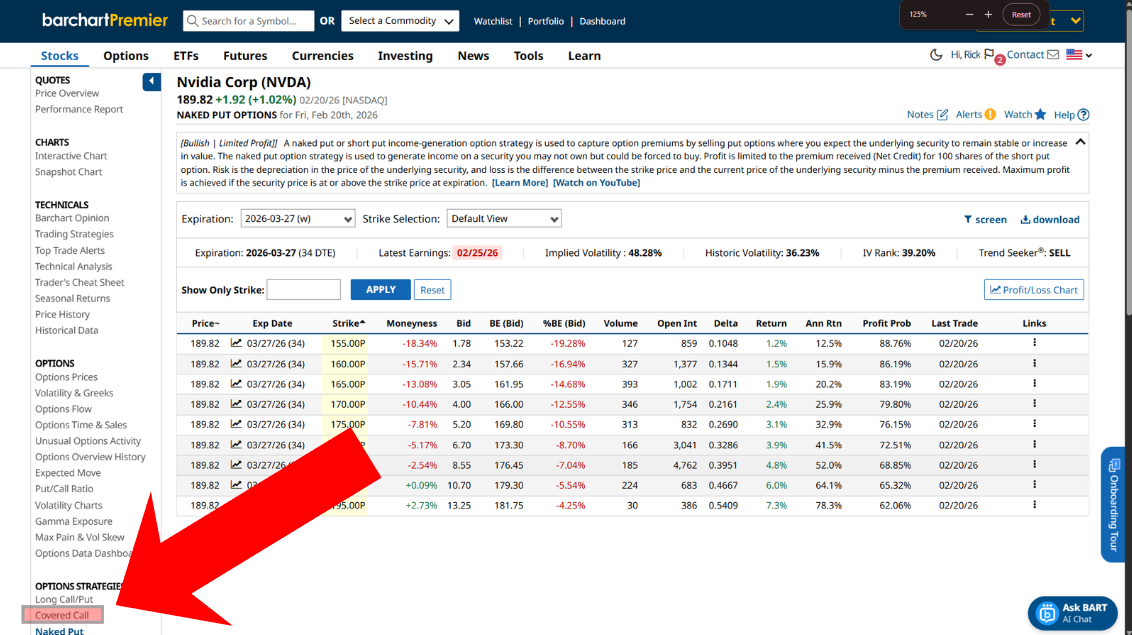Image resolution: width=1132 pixels, height=635 pixels.
Task: Toggle the Watch star for NVDA
Action: pyautogui.click(x=1040, y=115)
